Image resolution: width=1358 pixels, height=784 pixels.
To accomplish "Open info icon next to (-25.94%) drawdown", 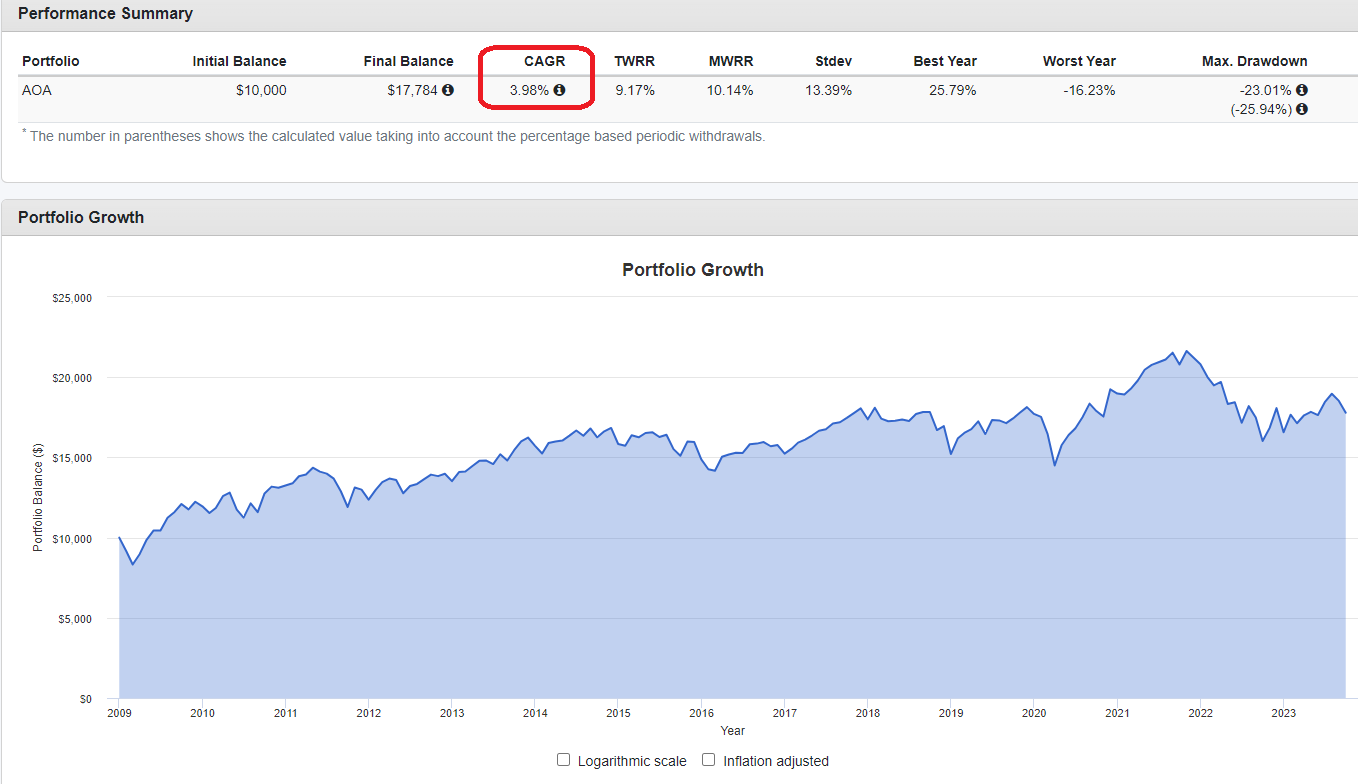I will (1301, 109).
